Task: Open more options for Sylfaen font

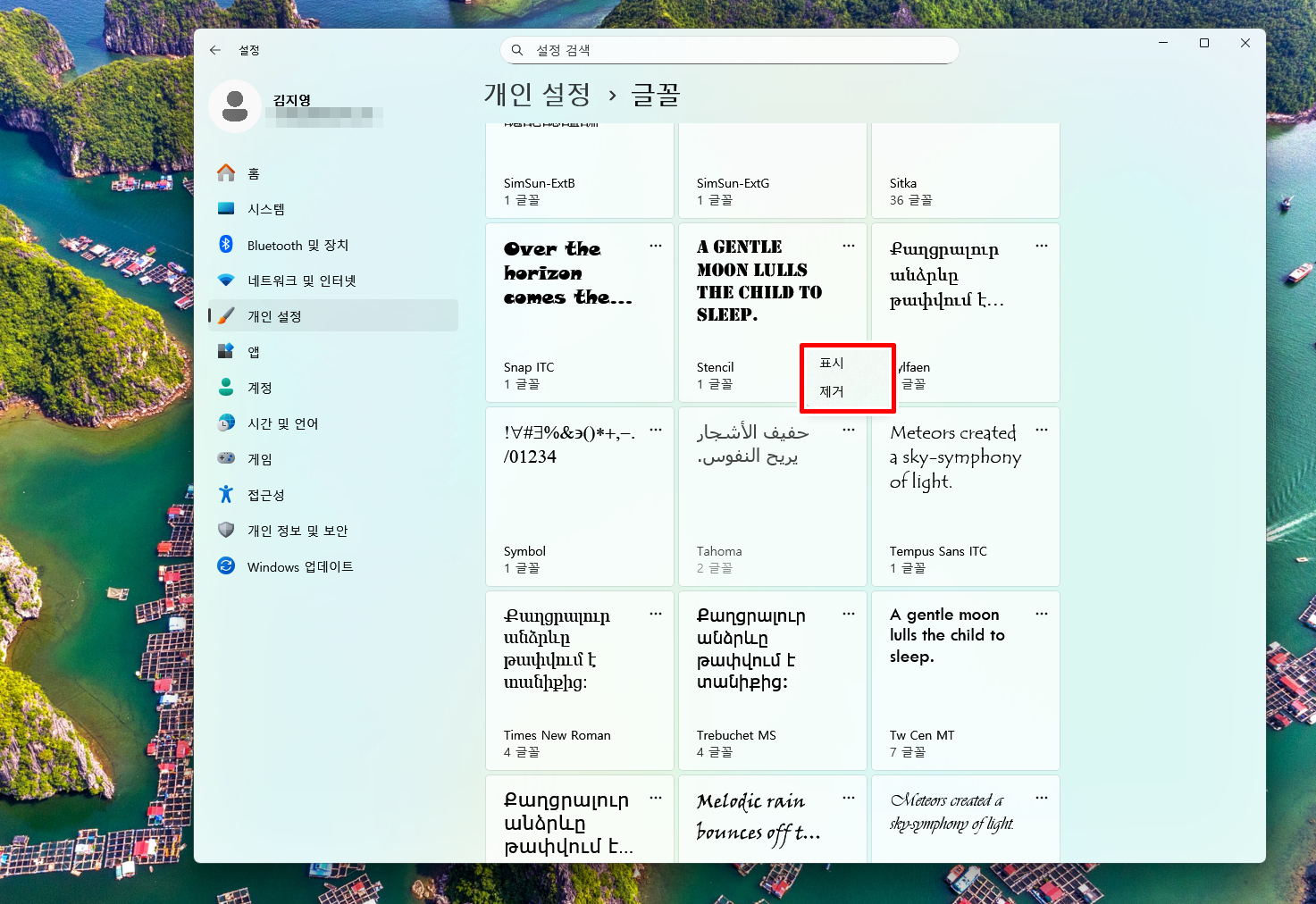Action: [x=1042, y=246]
